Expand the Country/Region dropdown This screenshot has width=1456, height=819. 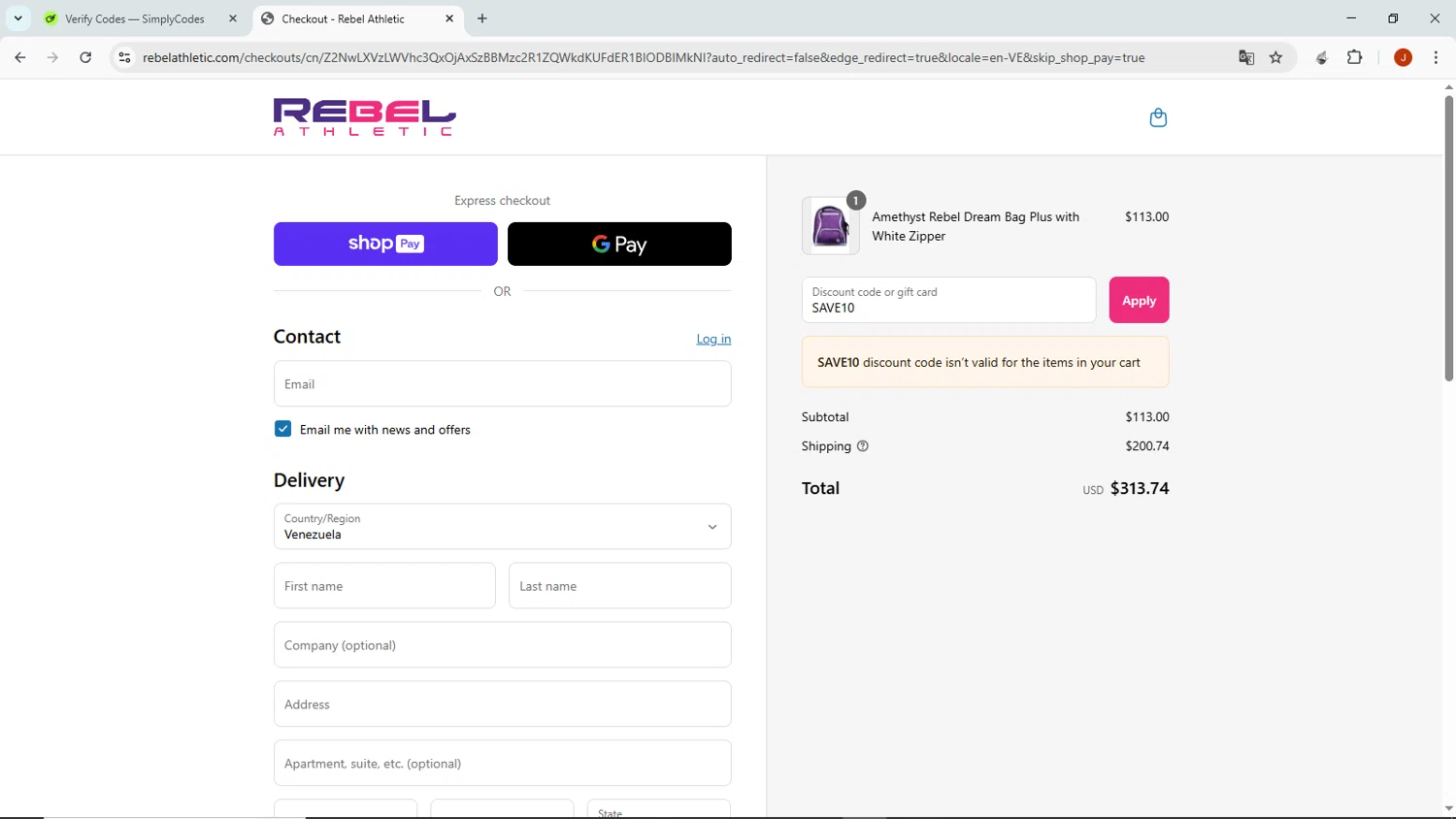pos(502,527)
